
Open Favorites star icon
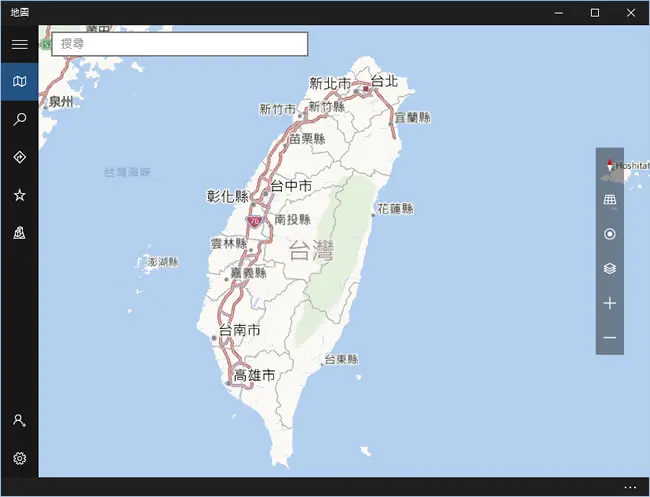click(x=19, y=195)
